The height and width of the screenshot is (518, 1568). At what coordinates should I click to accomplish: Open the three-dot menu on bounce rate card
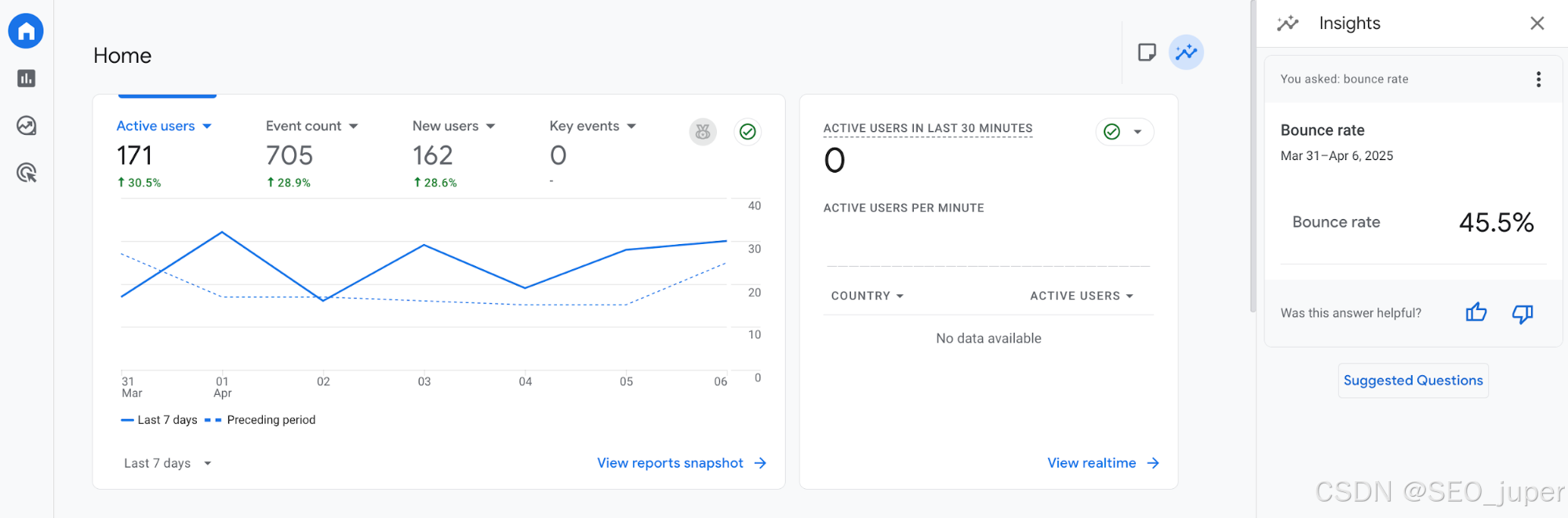(1538, 79)
